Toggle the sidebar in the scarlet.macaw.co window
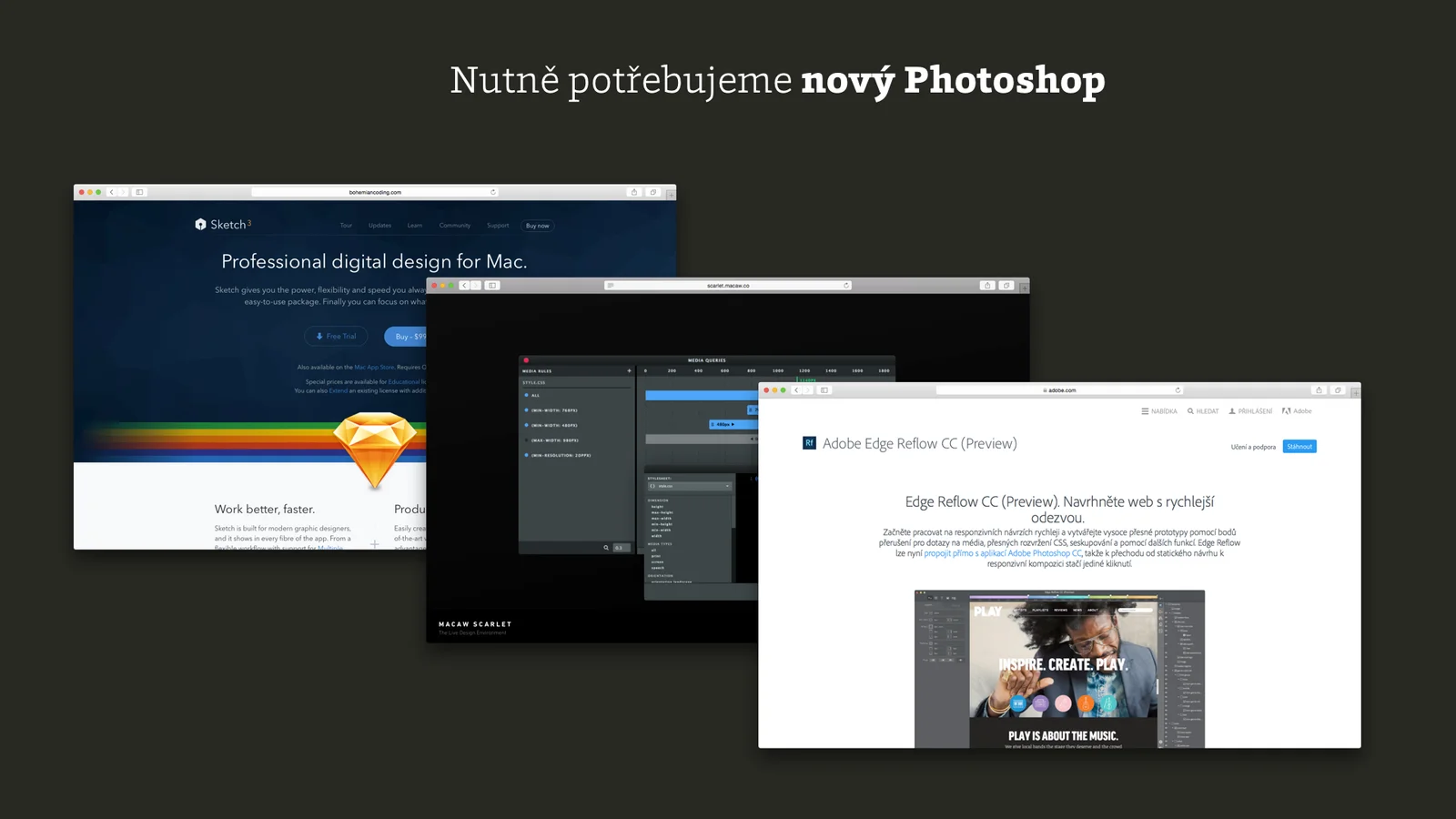Viewport: 1456px width, 819px height. (x=492, y=286)
